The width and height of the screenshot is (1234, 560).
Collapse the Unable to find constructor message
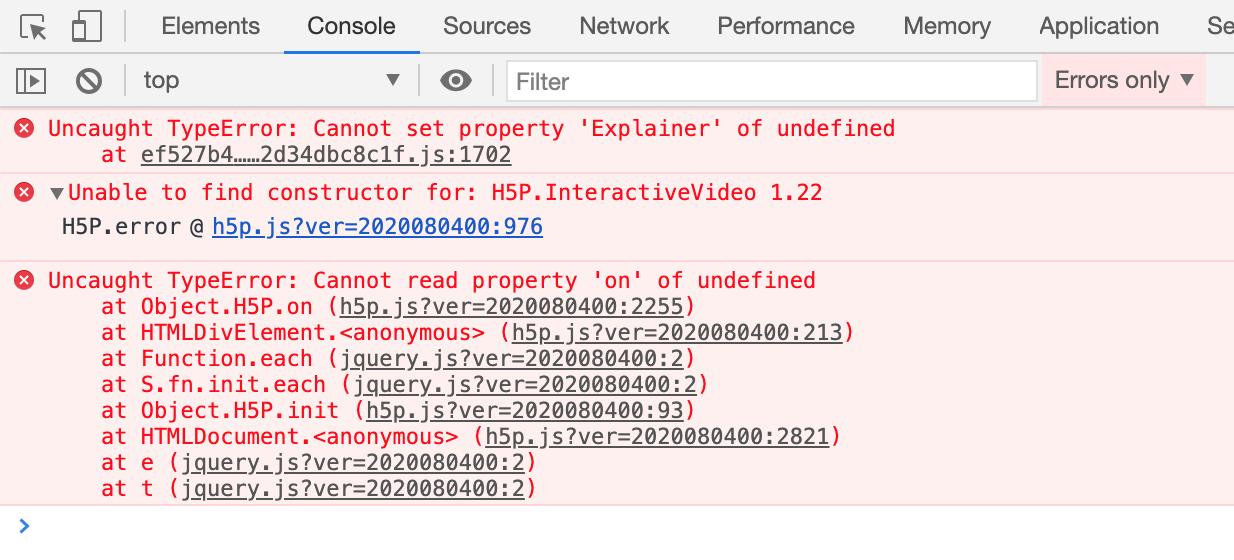click(x=57, y=193)
